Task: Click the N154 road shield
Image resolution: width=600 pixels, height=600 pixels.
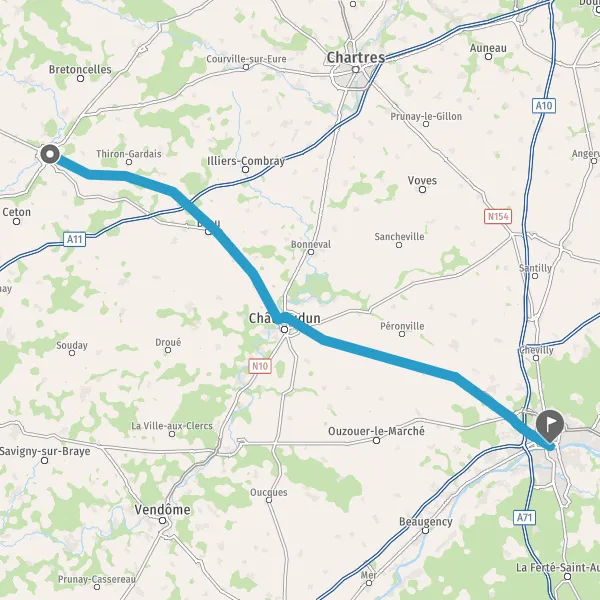Action: click(x=498, y=217)
